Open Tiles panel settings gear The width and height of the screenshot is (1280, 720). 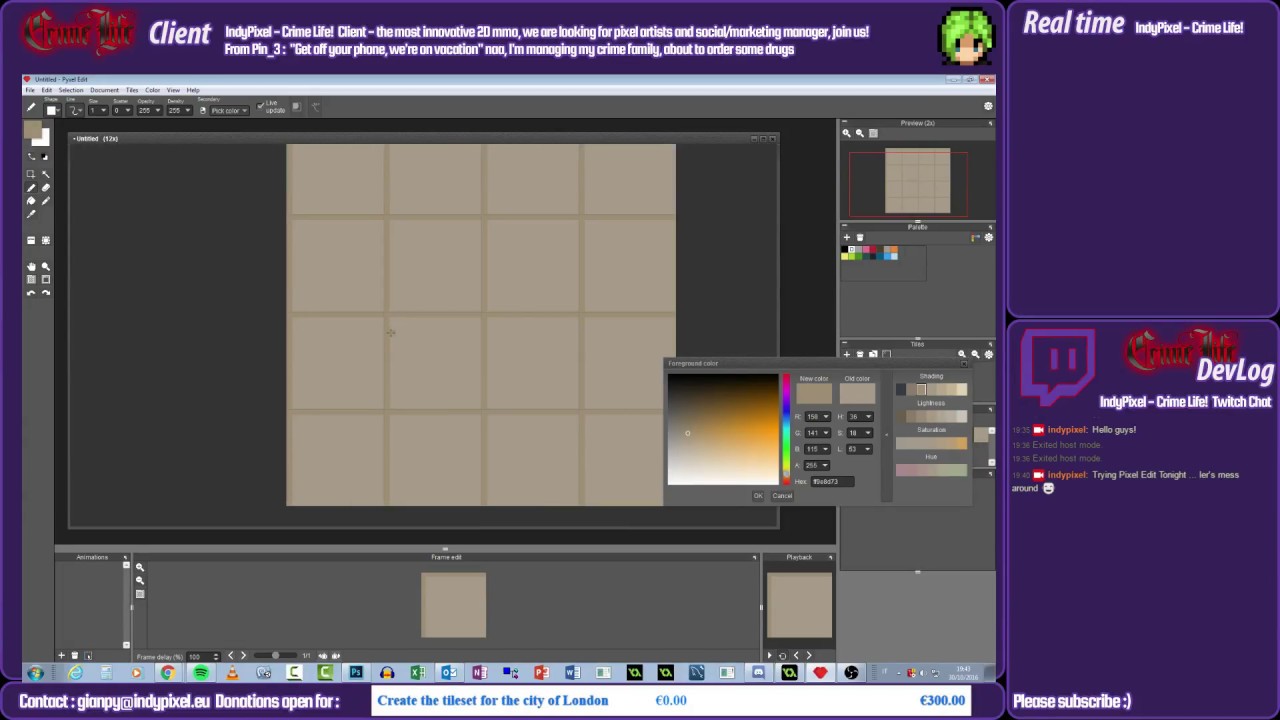pos(989,354)
